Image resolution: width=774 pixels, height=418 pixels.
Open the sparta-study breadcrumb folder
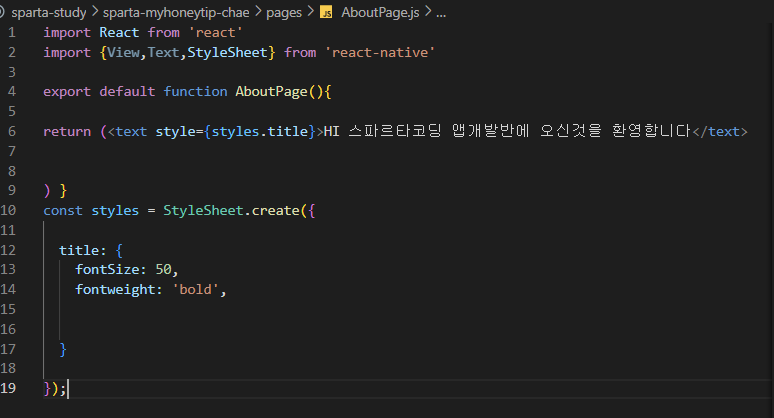[49, 12]
